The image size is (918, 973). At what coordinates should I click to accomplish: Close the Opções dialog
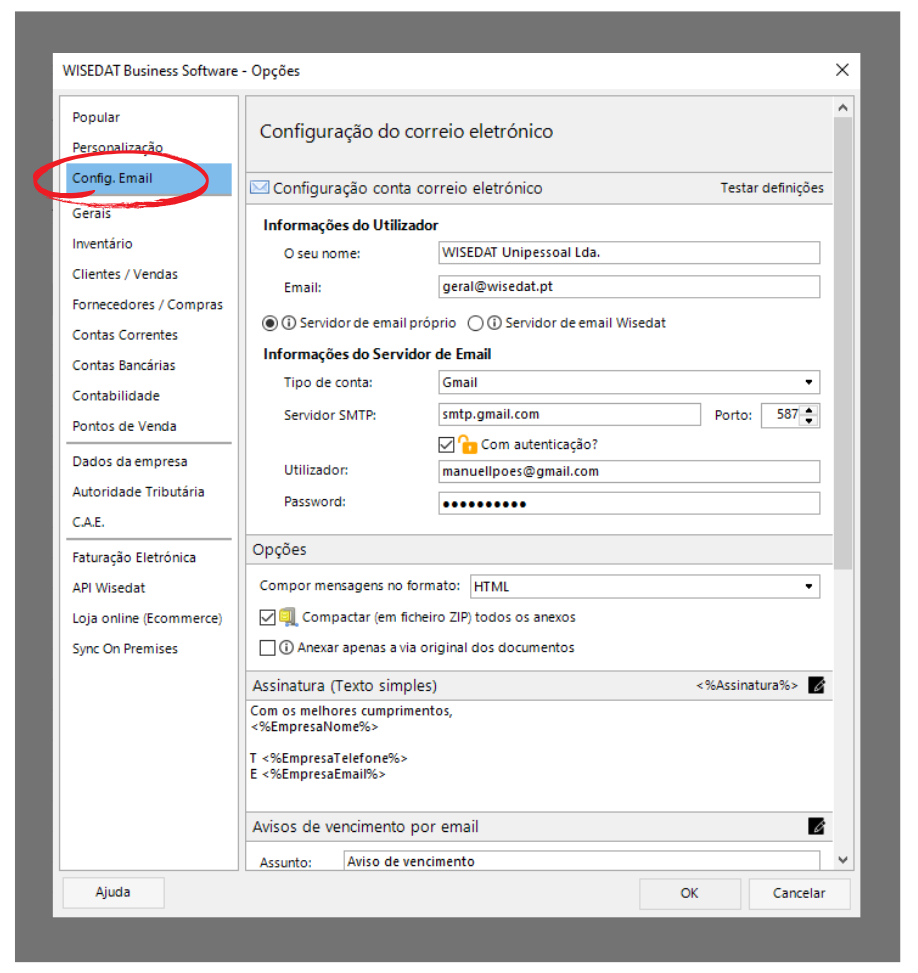coord(842,70)
